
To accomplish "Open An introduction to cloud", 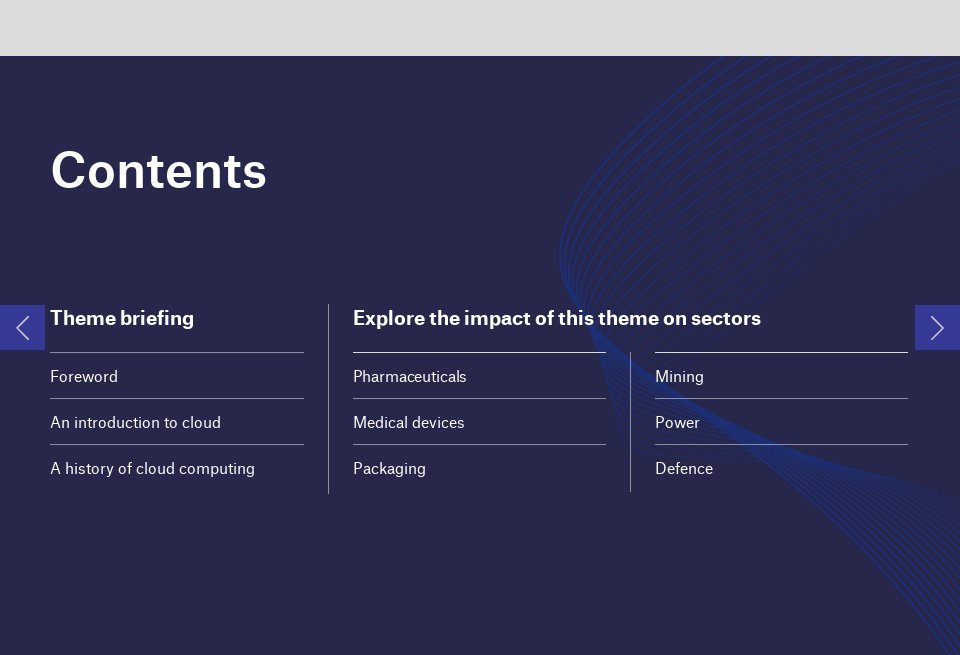I will coord(135,423).
